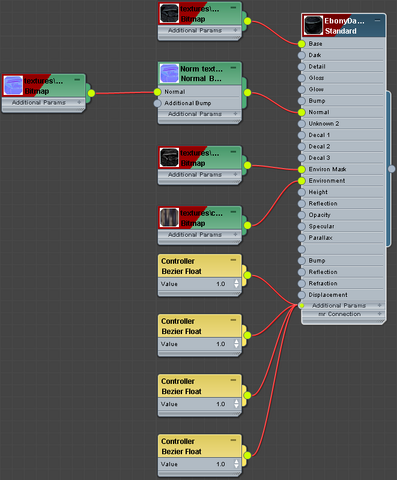This screenshot has width=397, height=480.
Task: Collapse the first Controller Bezier Float node
Action: (x=233, y=260)
